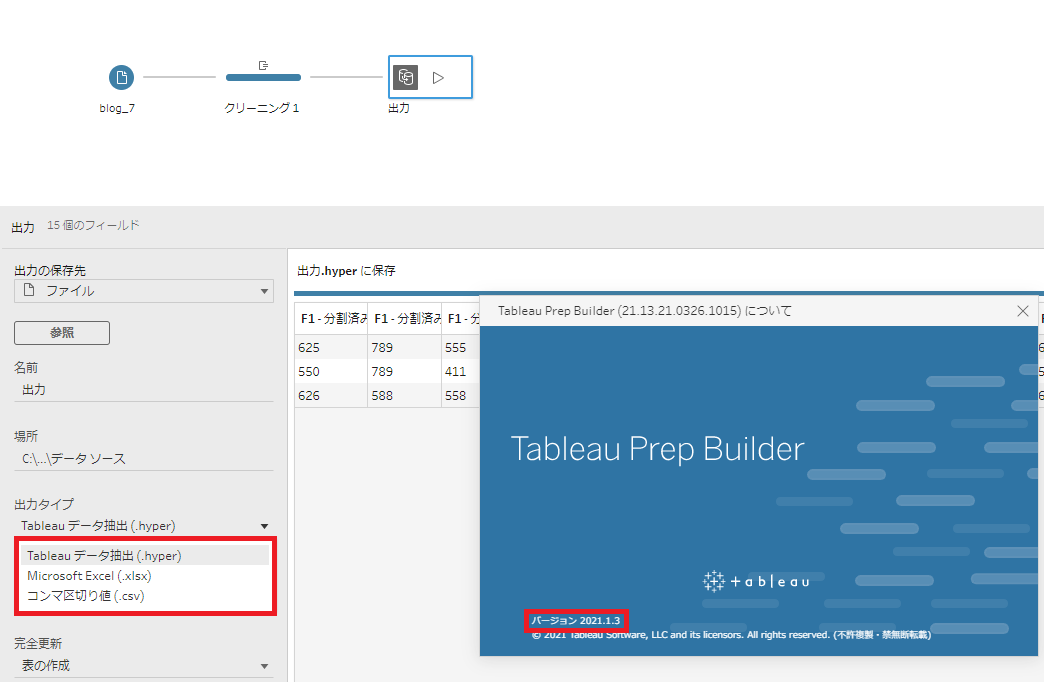
Task: Select cell with value 411
Action: click(x=460, y=372)
